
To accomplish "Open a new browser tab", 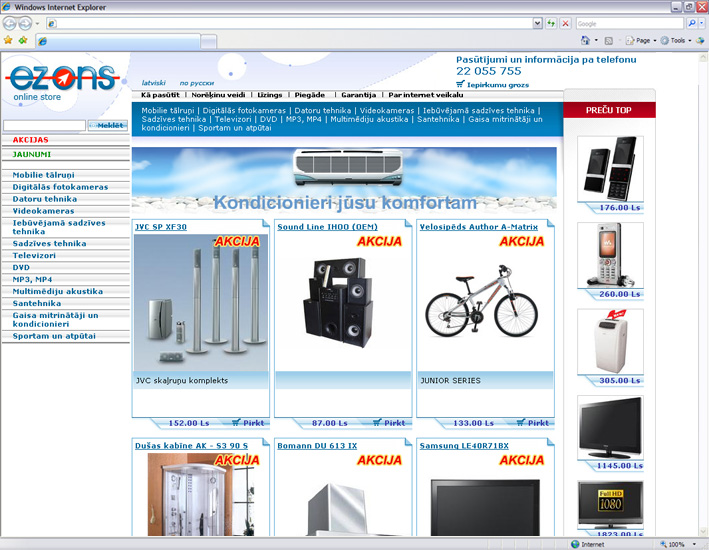I will point(208,42).
